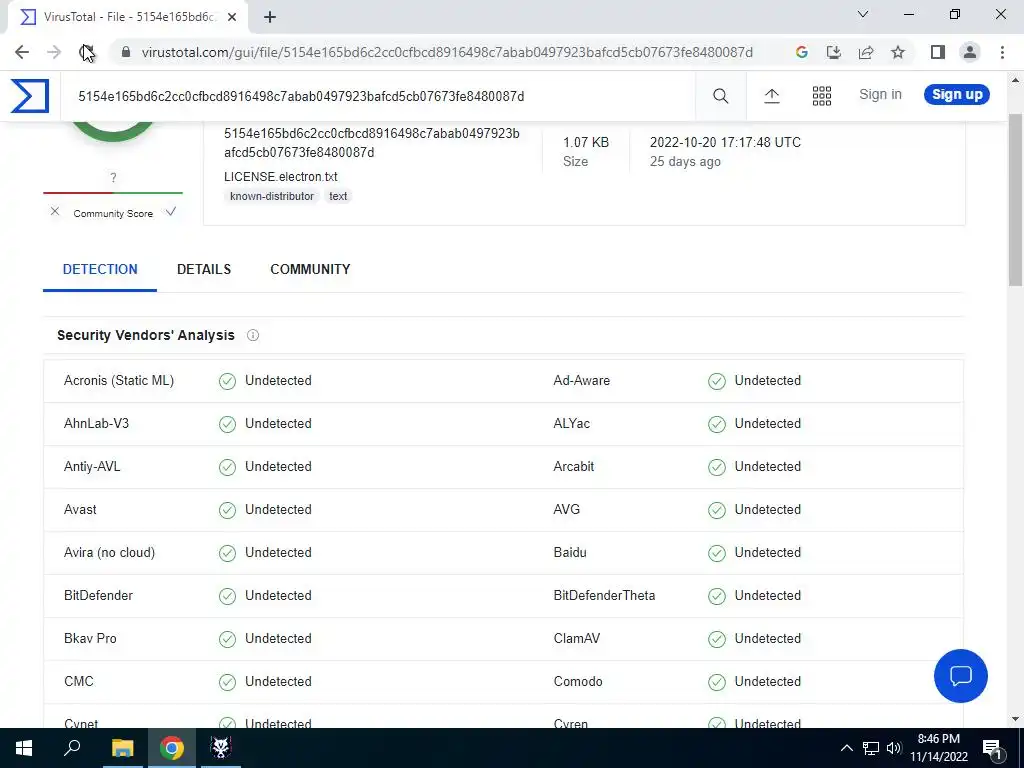The image size is (1024, 768).
Task: Click the Google icon in address bar
Action: pos(801,52)
